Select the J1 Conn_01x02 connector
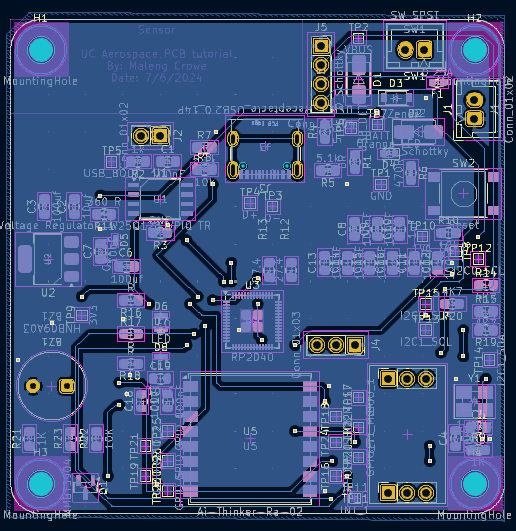516x531 pixels. tap(475, 109)
